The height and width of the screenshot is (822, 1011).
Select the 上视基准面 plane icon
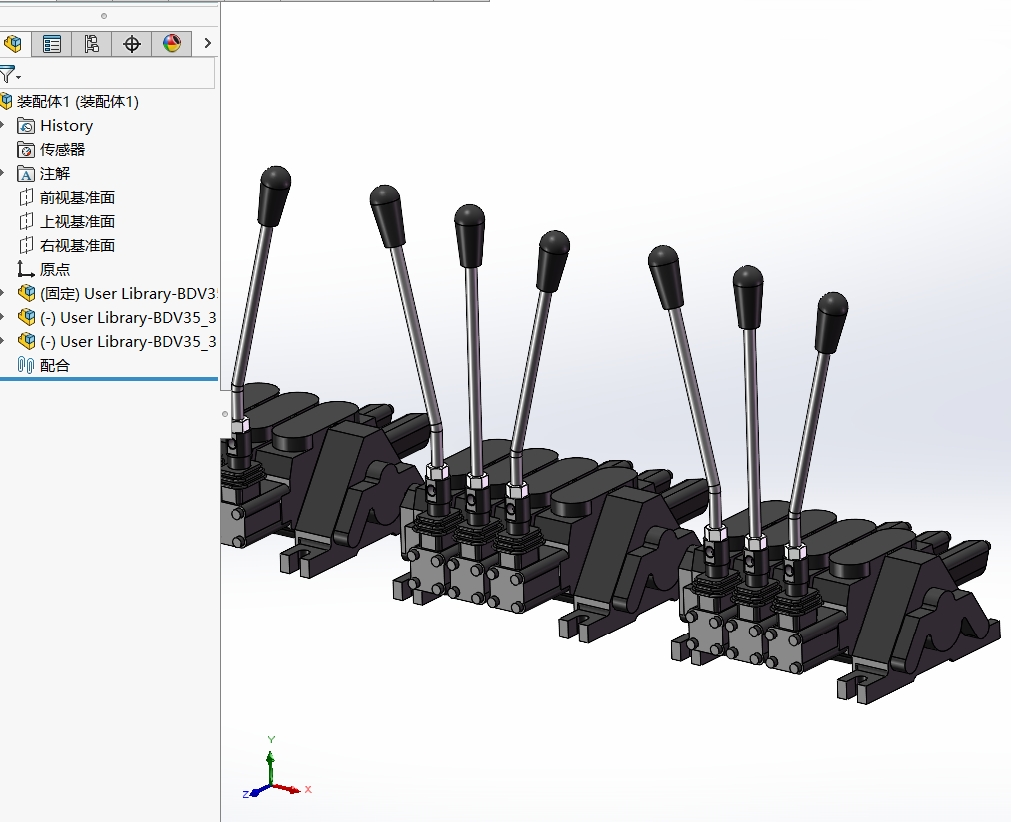point(26,221)
